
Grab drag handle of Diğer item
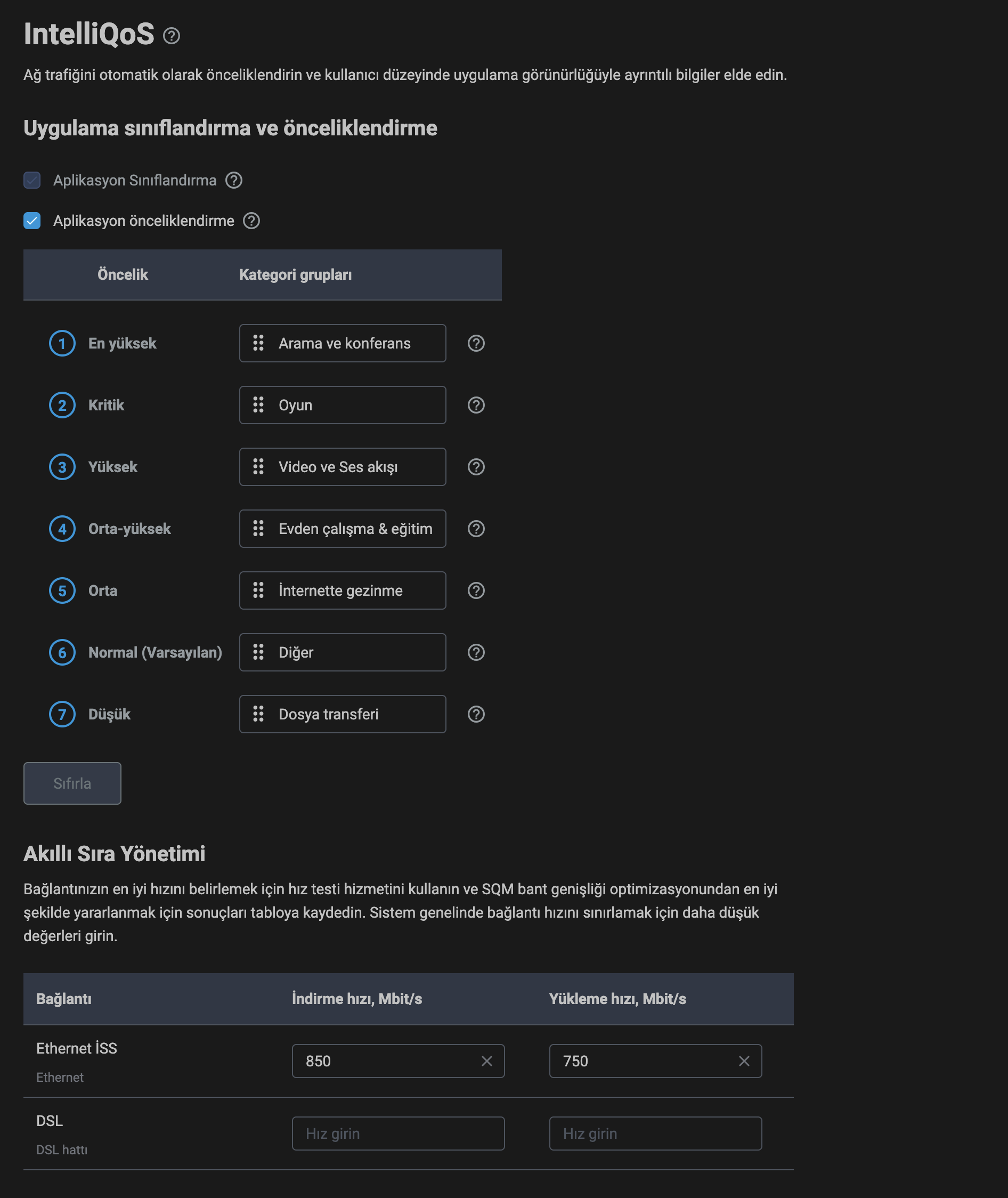click(258, 652)
